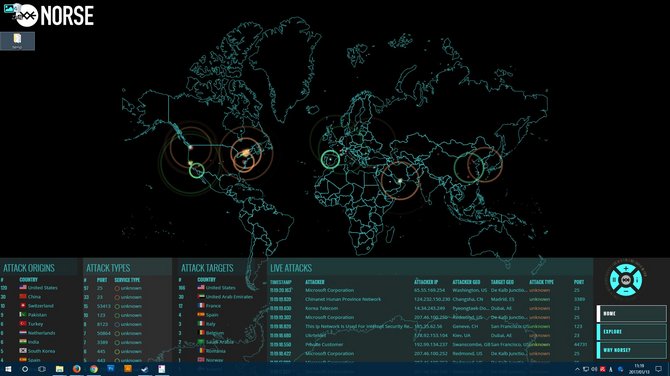
Task: Click the volume icon in system tray
Action: coord(594,369)
